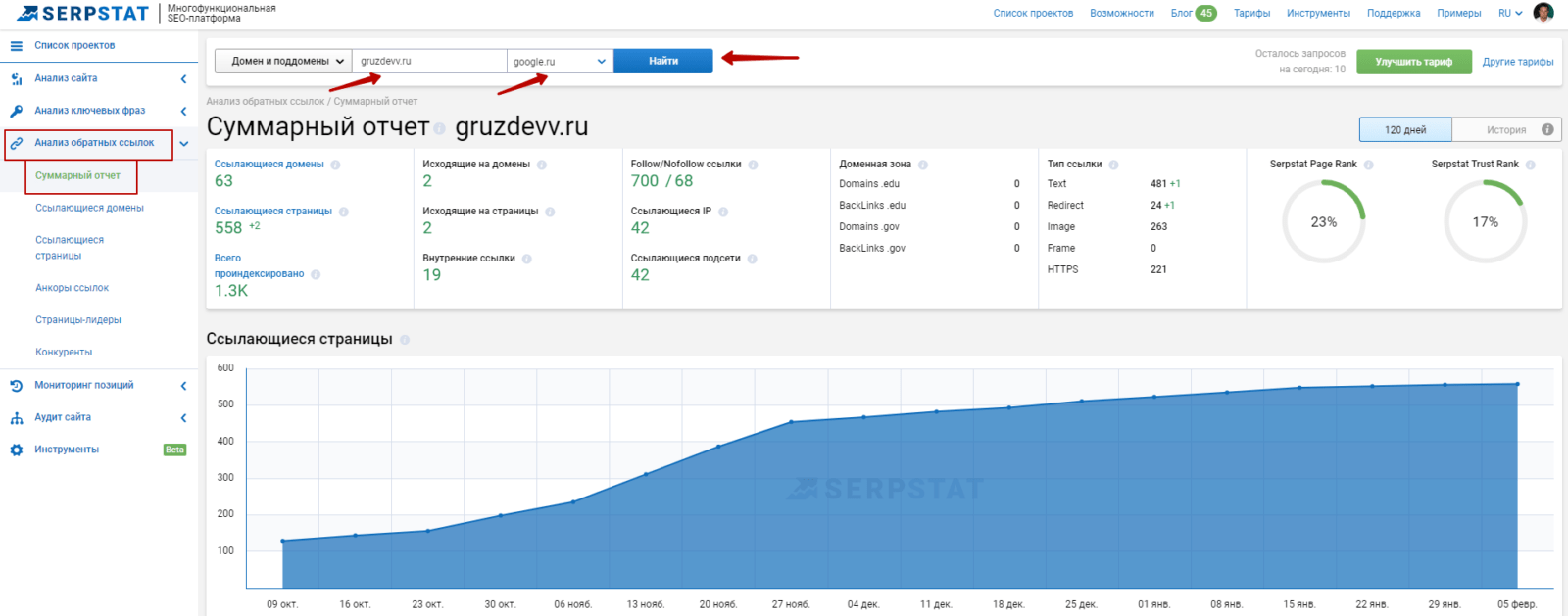The height and width of the screenshot is (616, 1568).
Task: Open the Блог link with 45 badge
Action: point(1194,13)
